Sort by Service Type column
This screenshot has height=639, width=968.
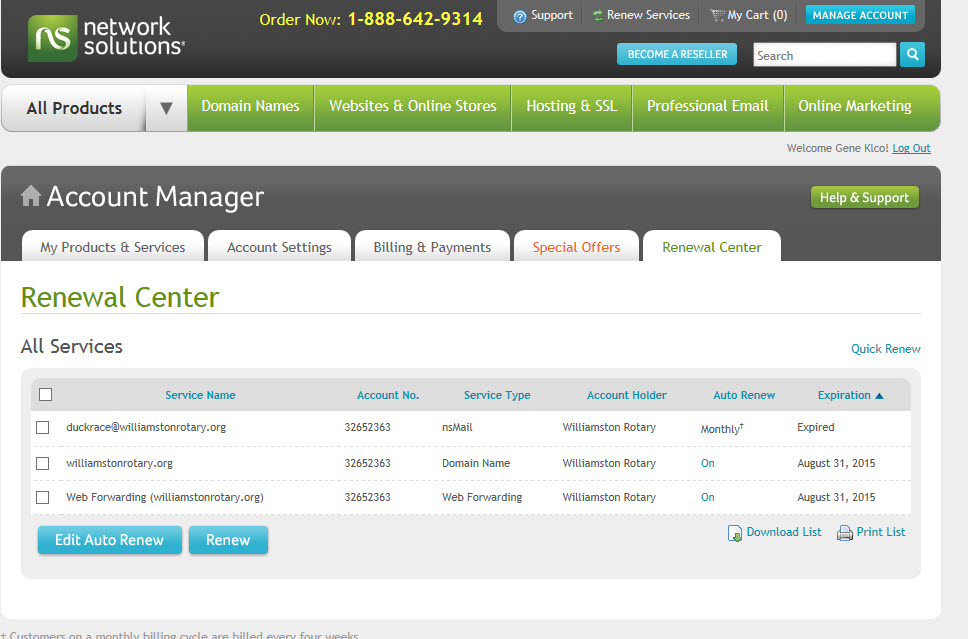coord(497,395)
